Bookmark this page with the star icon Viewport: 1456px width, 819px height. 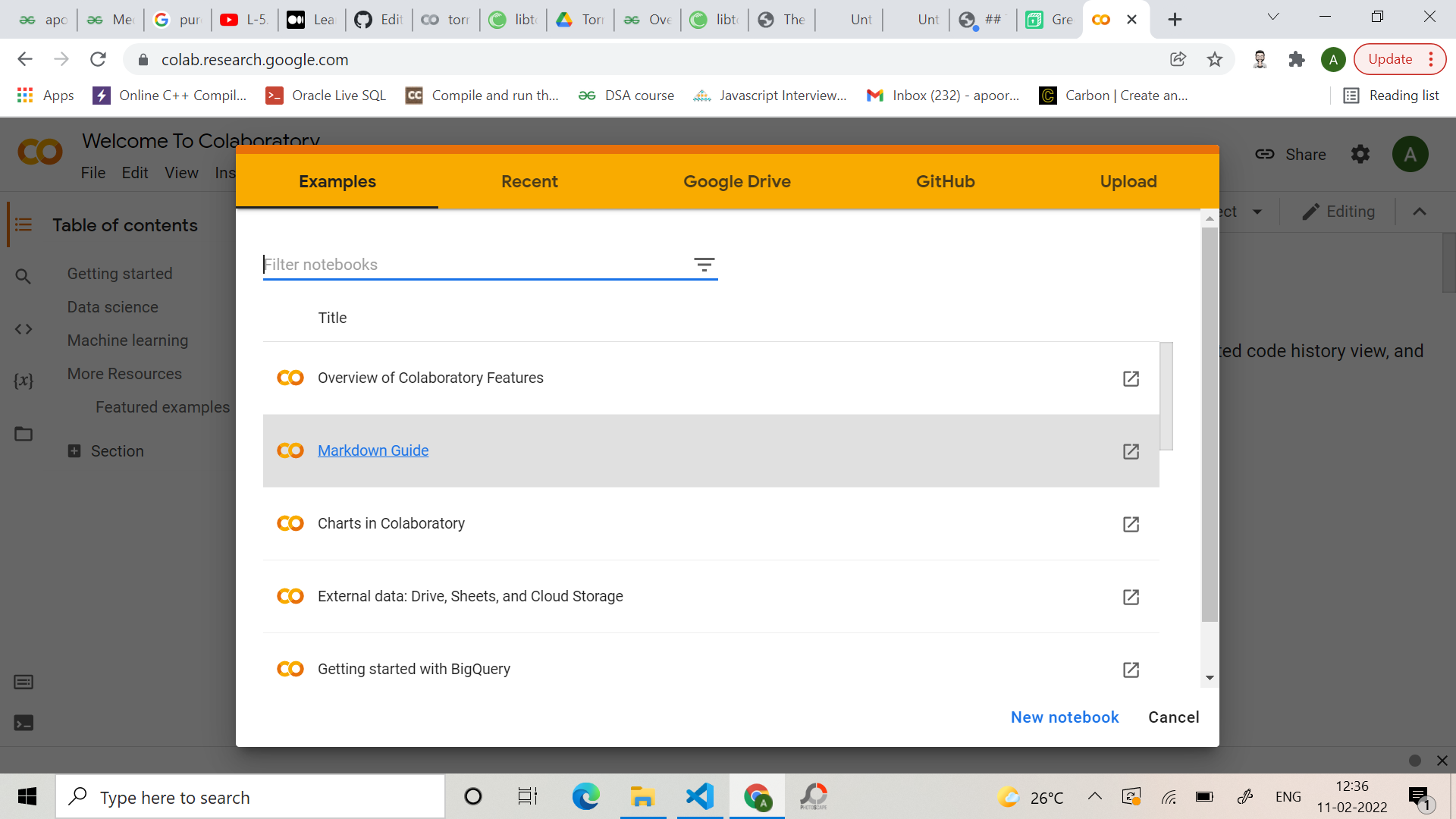tap(1215, 59)
